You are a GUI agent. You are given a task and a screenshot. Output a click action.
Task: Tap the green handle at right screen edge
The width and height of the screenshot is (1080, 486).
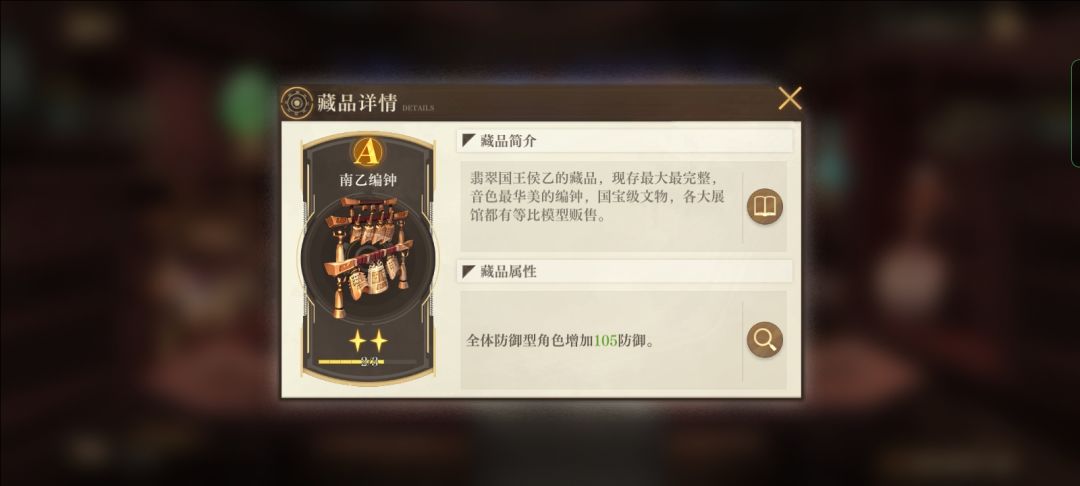pyautogui.click(x=1074, y=114)
